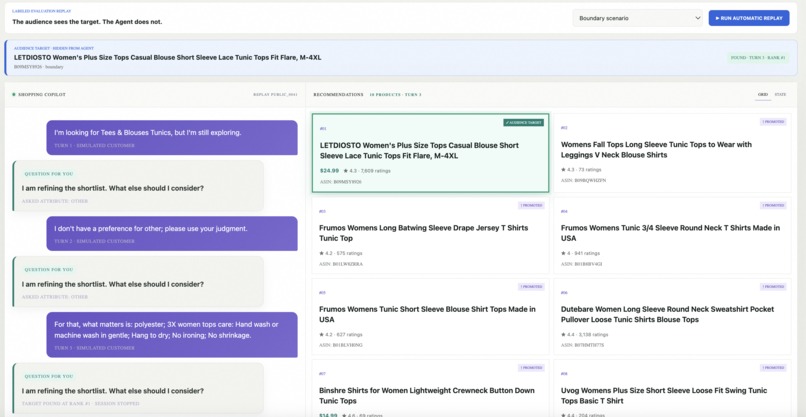Open Womens Fall Tops Long Sleeve Tunic card

point(672,153)
